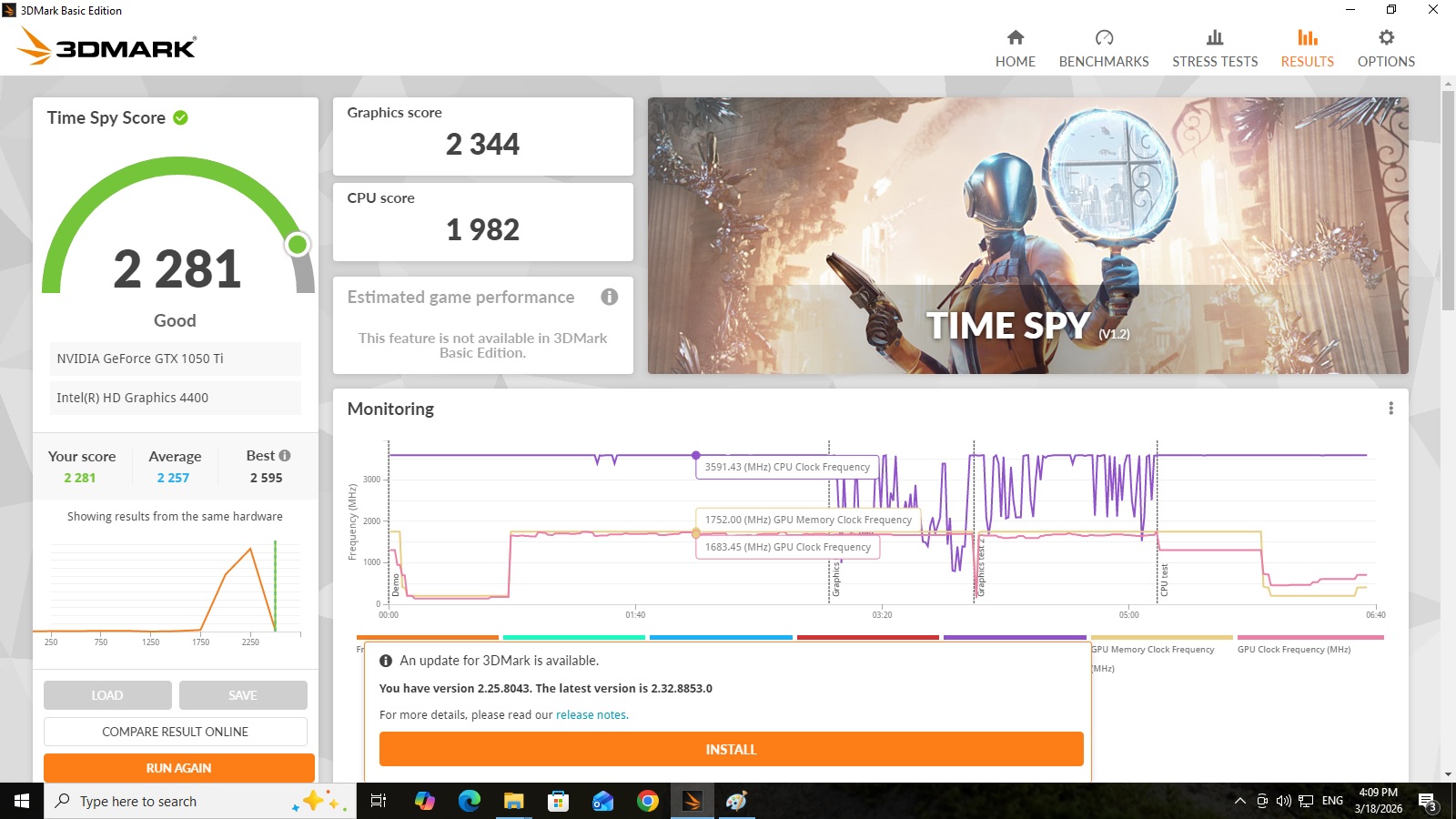Click the Estimated game performance info icon

pyautogui.click(x=610, y=297)
